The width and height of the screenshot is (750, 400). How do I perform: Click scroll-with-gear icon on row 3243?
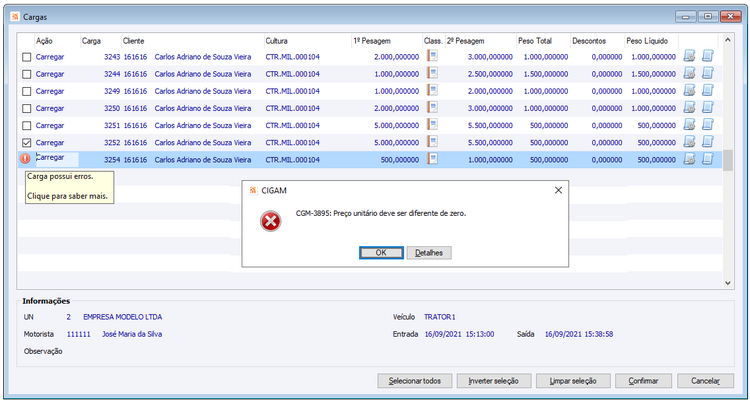click(689, 56)
